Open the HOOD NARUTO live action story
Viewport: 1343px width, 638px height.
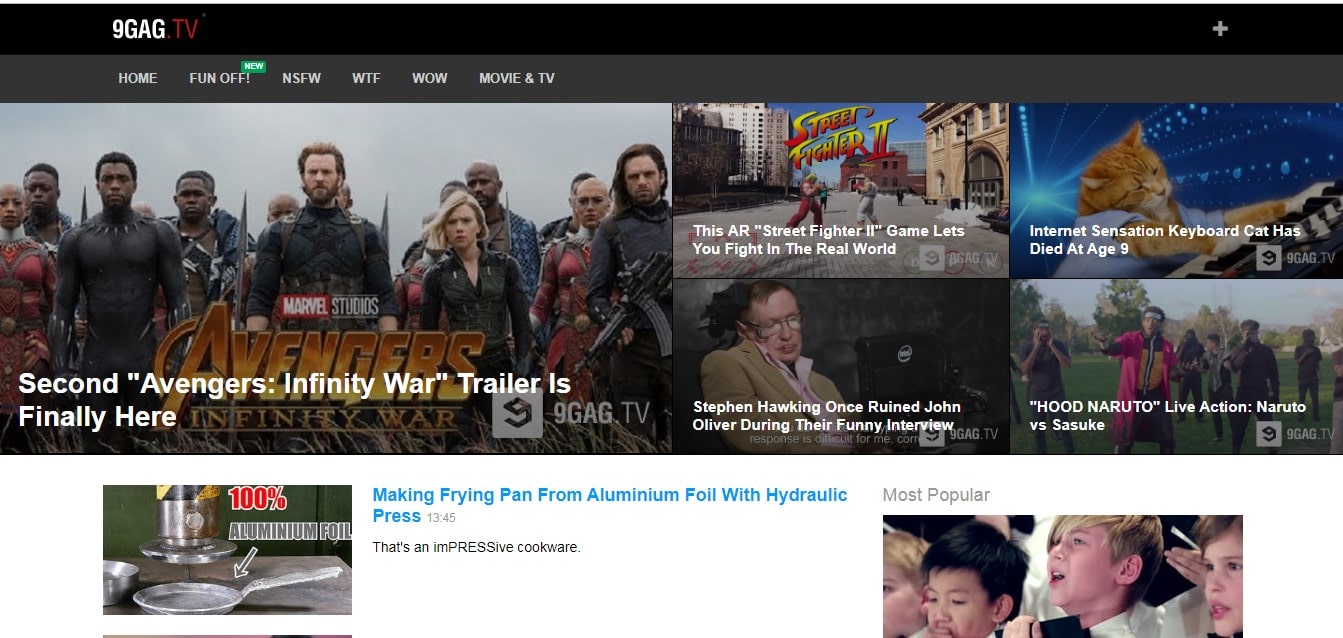click(x=1168, y=416)
